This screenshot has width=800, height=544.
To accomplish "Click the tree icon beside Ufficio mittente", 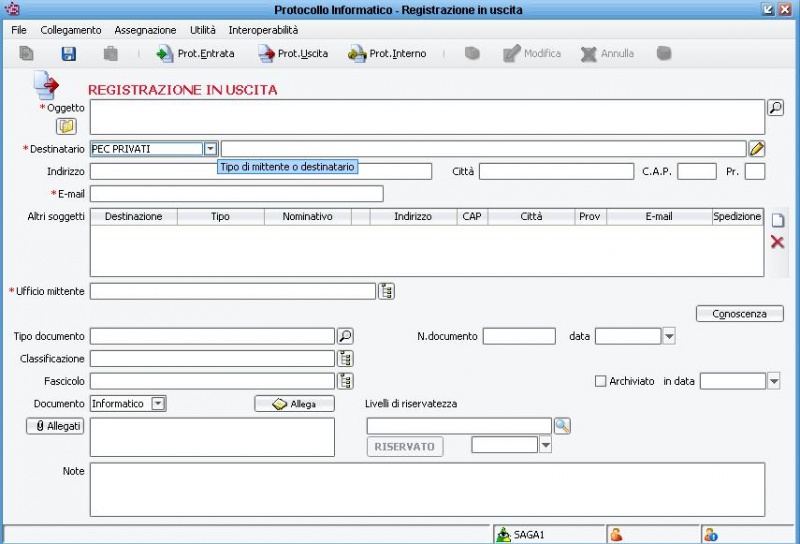I will [386, 291].
